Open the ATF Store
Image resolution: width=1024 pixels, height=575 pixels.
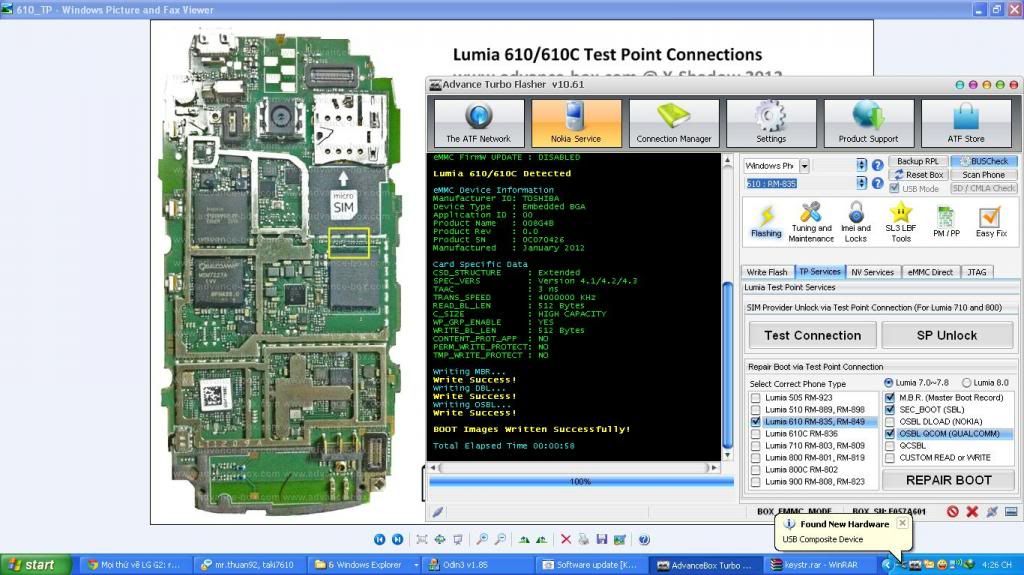pos(966,123)
